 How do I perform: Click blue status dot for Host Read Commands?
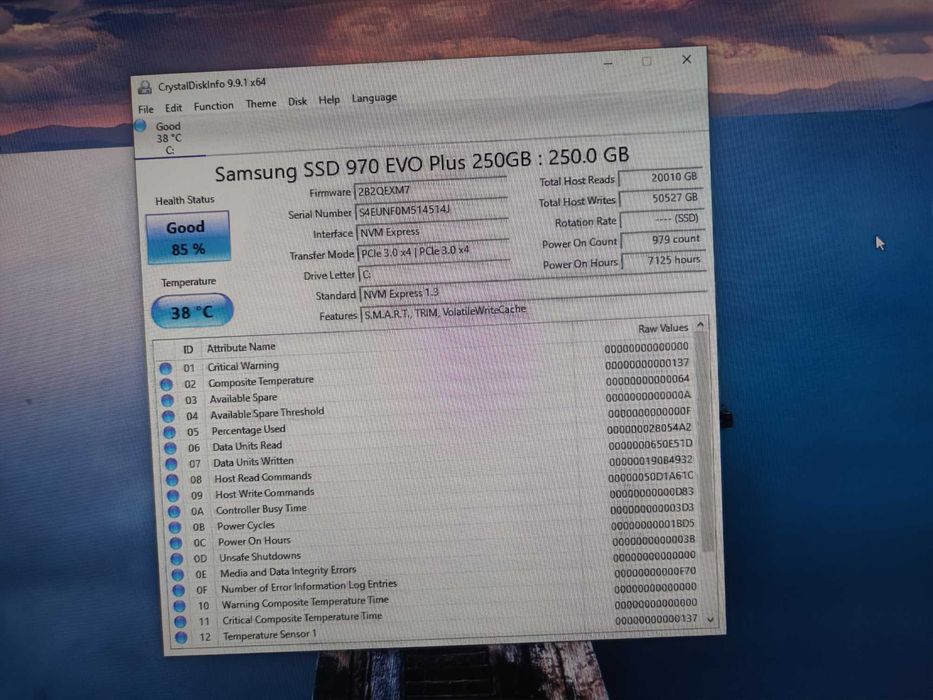coord(173,480)
